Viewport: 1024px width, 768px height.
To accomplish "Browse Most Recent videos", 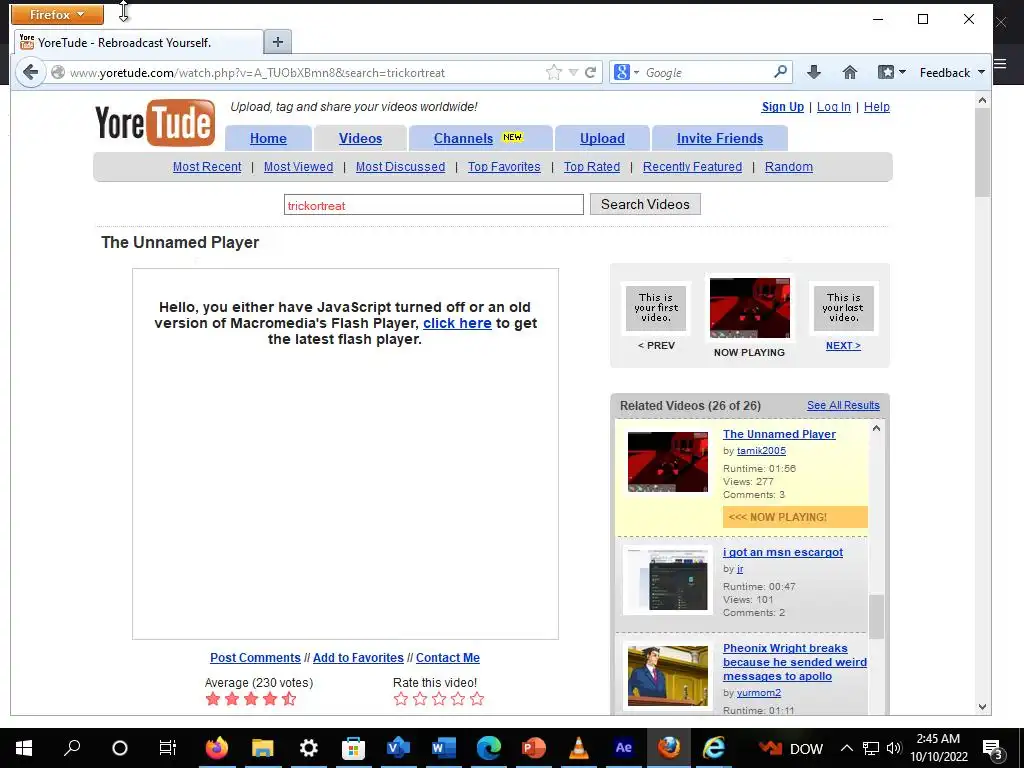I will click(207, 167).
